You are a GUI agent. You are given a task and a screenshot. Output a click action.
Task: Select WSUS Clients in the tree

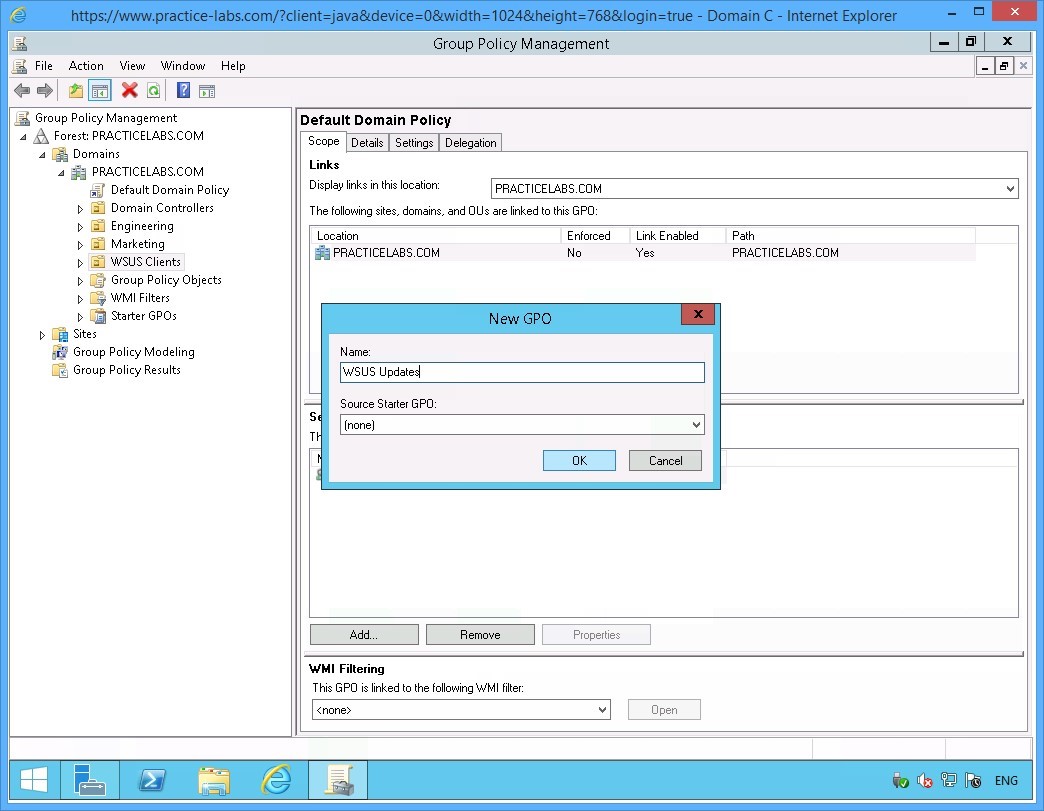pyautogui.click(x=146, y=262)
